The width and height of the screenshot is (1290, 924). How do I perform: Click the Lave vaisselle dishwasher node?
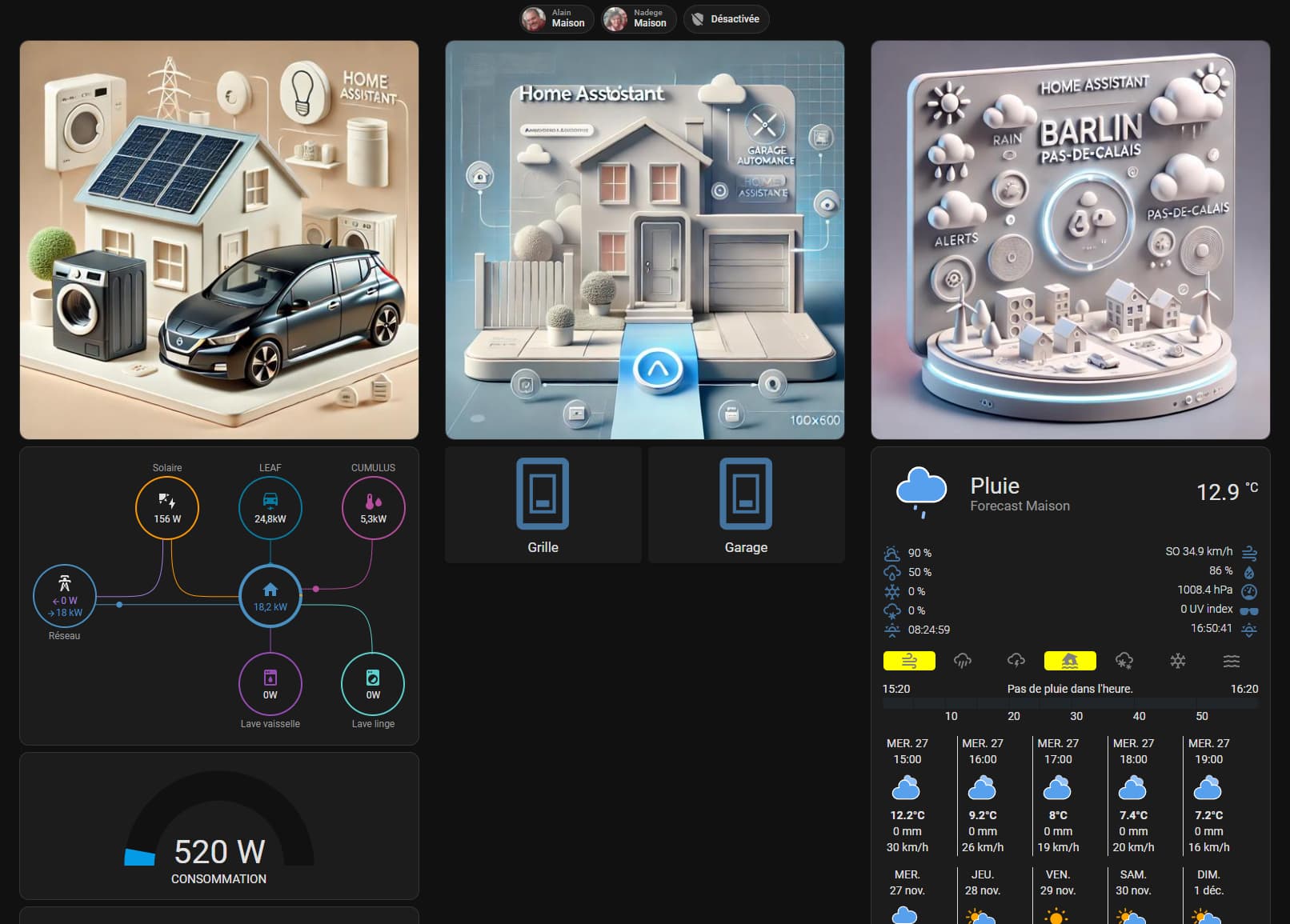[270, 684]
